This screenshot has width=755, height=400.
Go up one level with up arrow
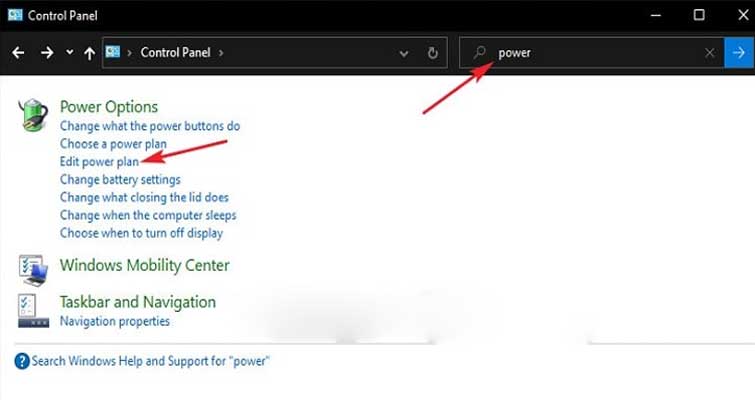(x=90, y=53)
